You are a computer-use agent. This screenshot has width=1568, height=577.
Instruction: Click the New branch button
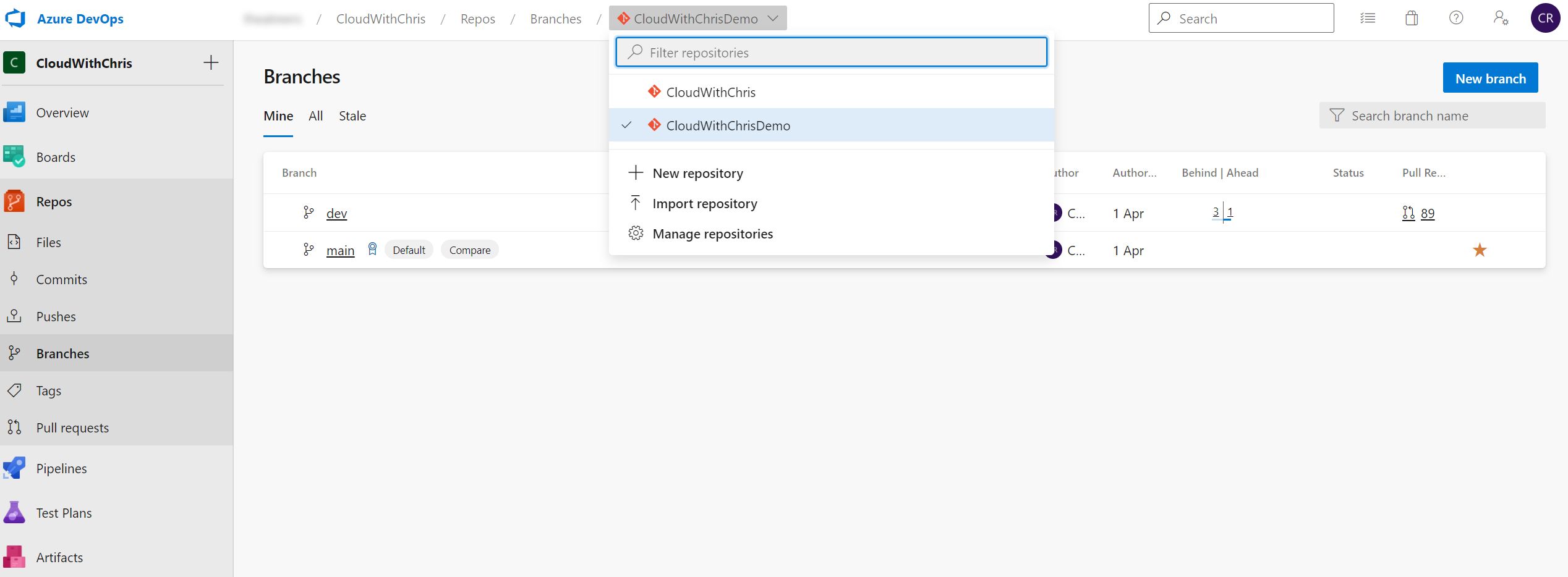click(x=1490, y=78)
